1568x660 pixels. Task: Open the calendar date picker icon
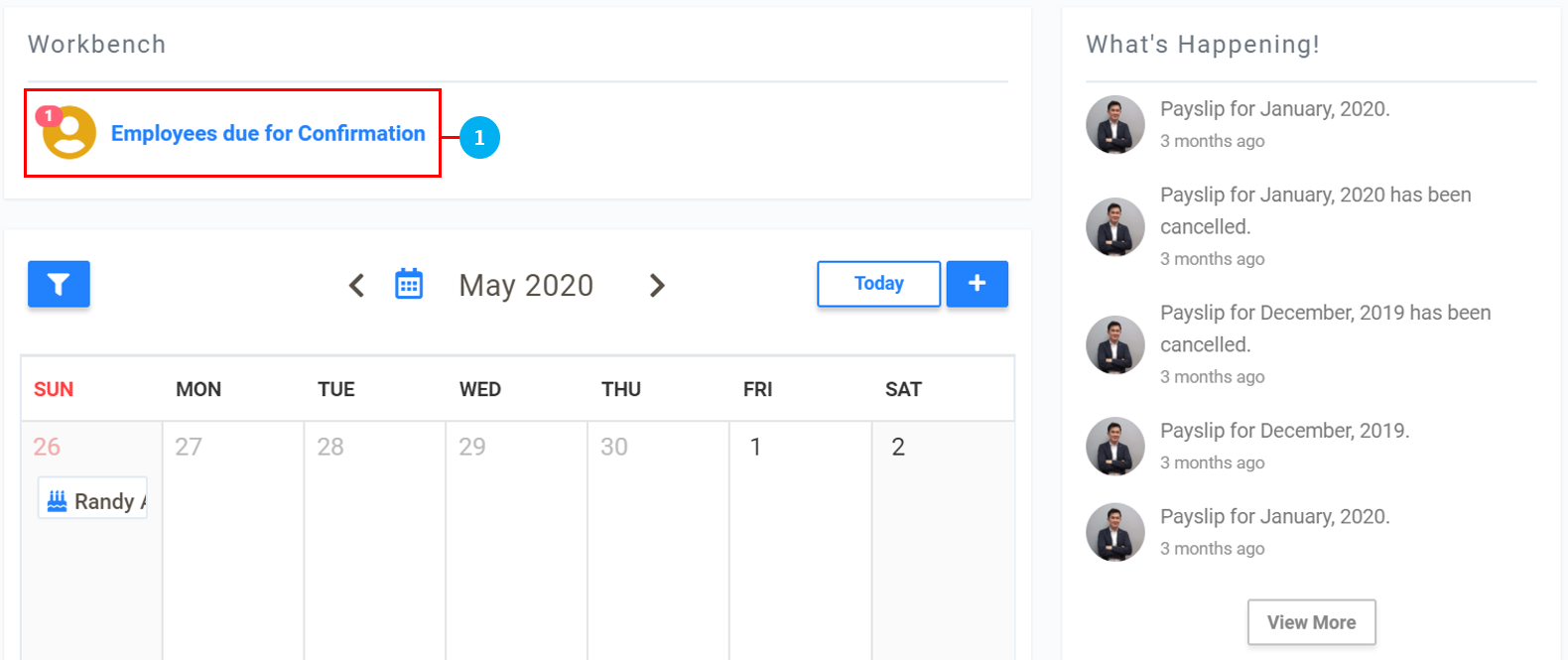coord(409,284)
